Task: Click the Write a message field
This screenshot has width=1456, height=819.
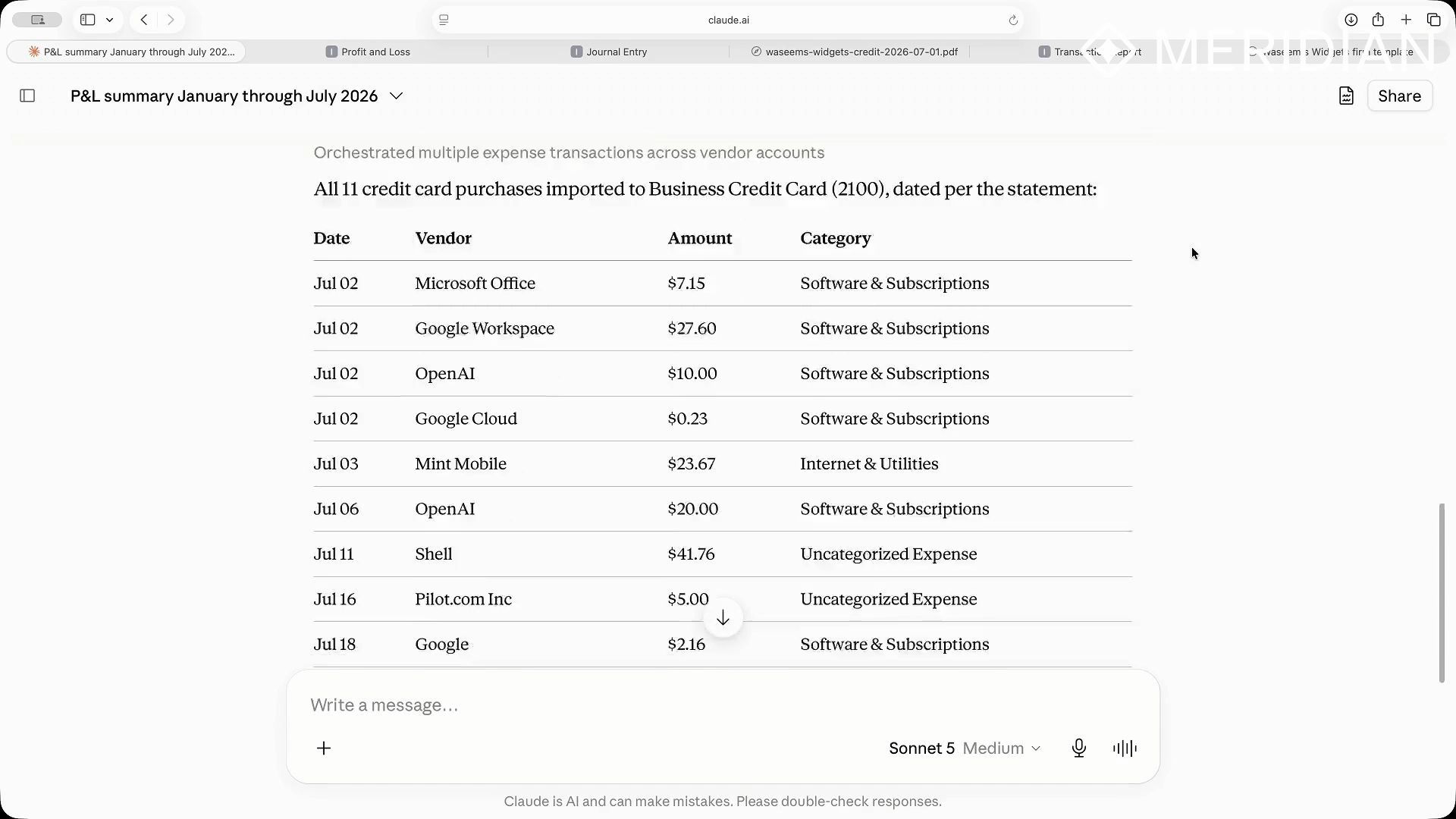Action: [x=723, y=705]
